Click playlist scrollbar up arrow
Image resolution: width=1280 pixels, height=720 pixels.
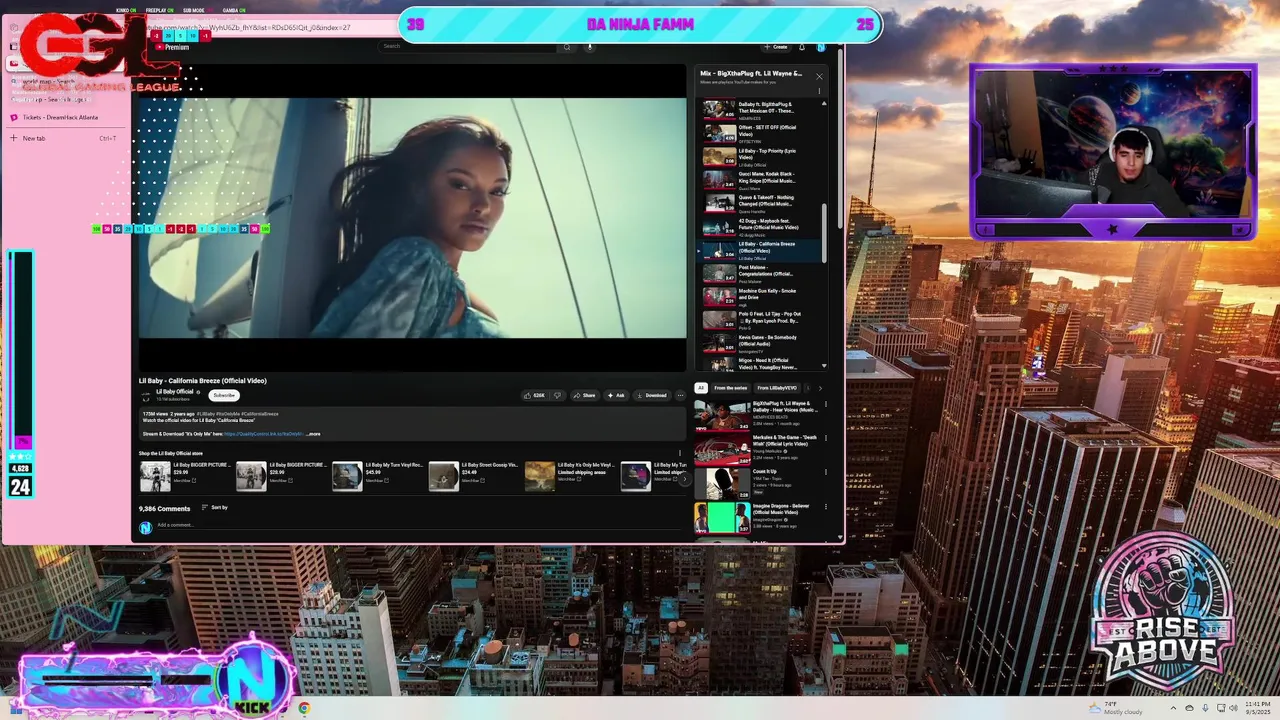(825, 102)
